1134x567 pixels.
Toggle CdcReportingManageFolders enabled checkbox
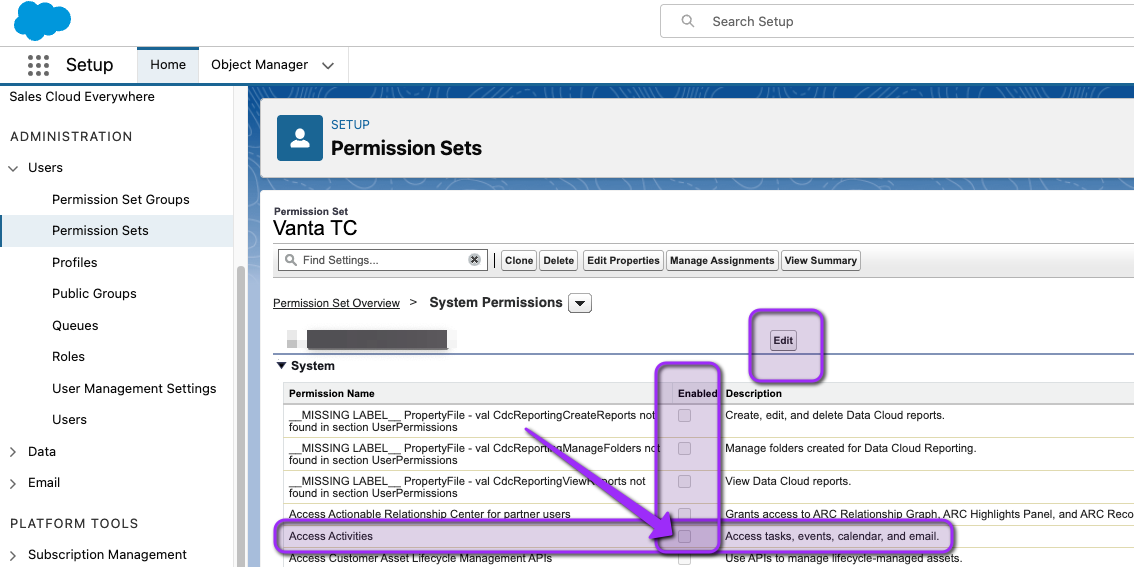click(x=684, y=448)
